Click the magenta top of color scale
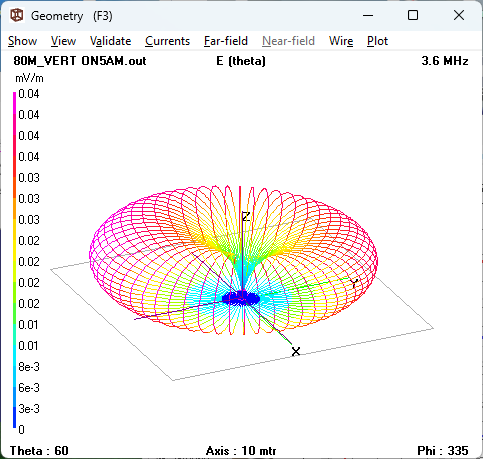This screenshot has height=459, width=483. click(x=14, y=97)
